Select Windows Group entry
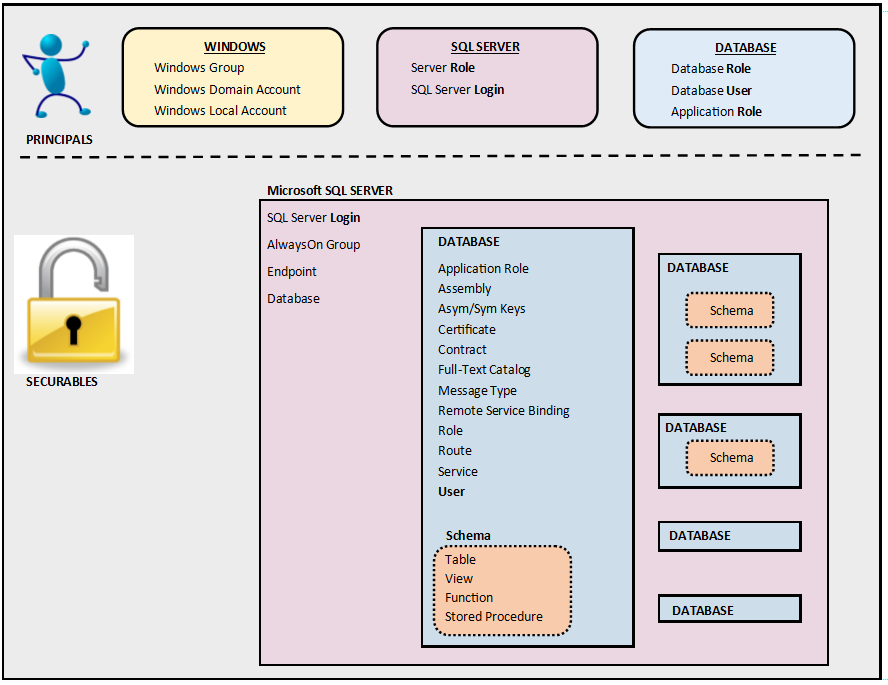The width and height of the screenshot is (888, 685). [x=199, y=68]
